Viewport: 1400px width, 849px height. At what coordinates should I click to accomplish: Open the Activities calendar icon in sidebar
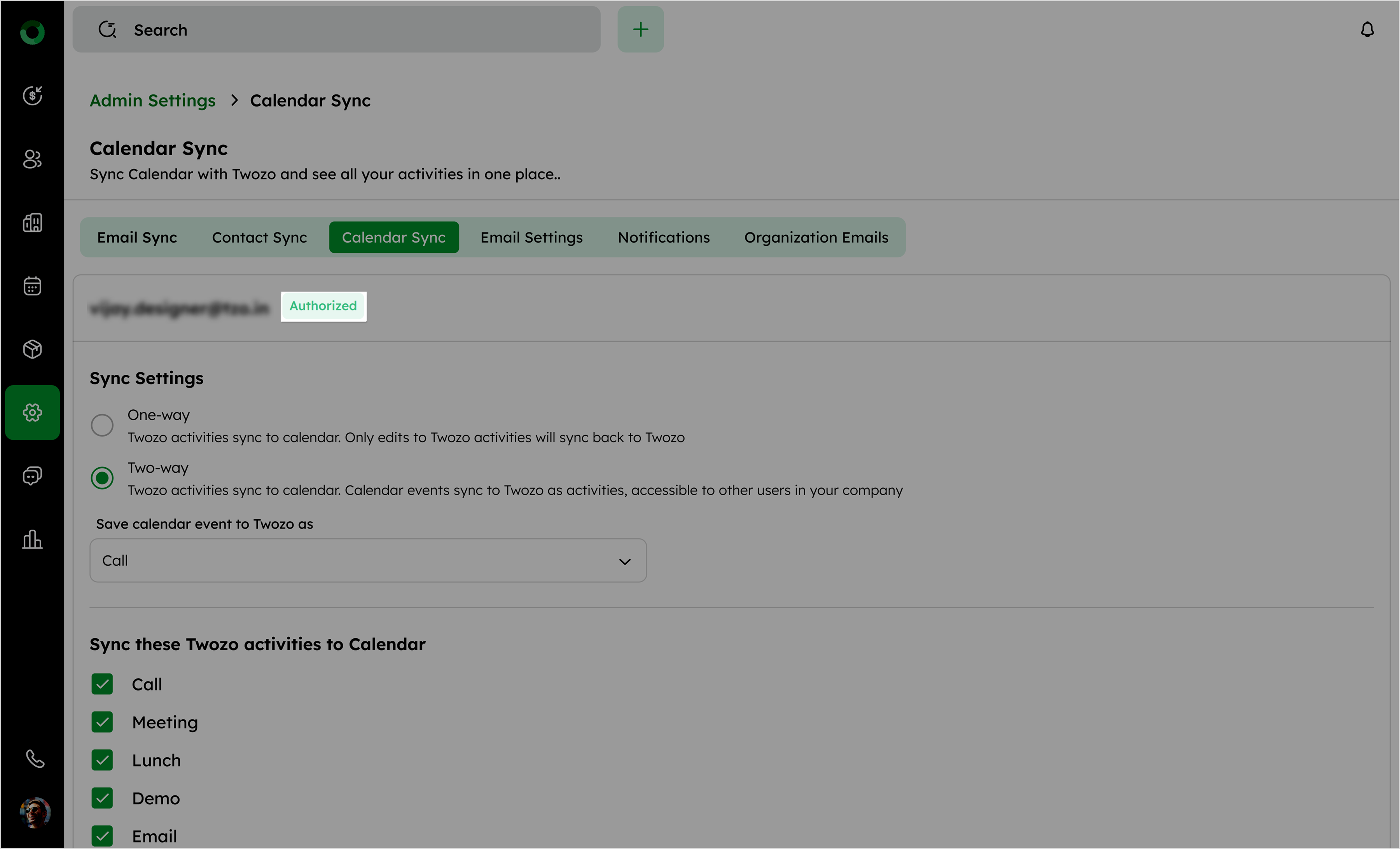click(x=32, y=286)
